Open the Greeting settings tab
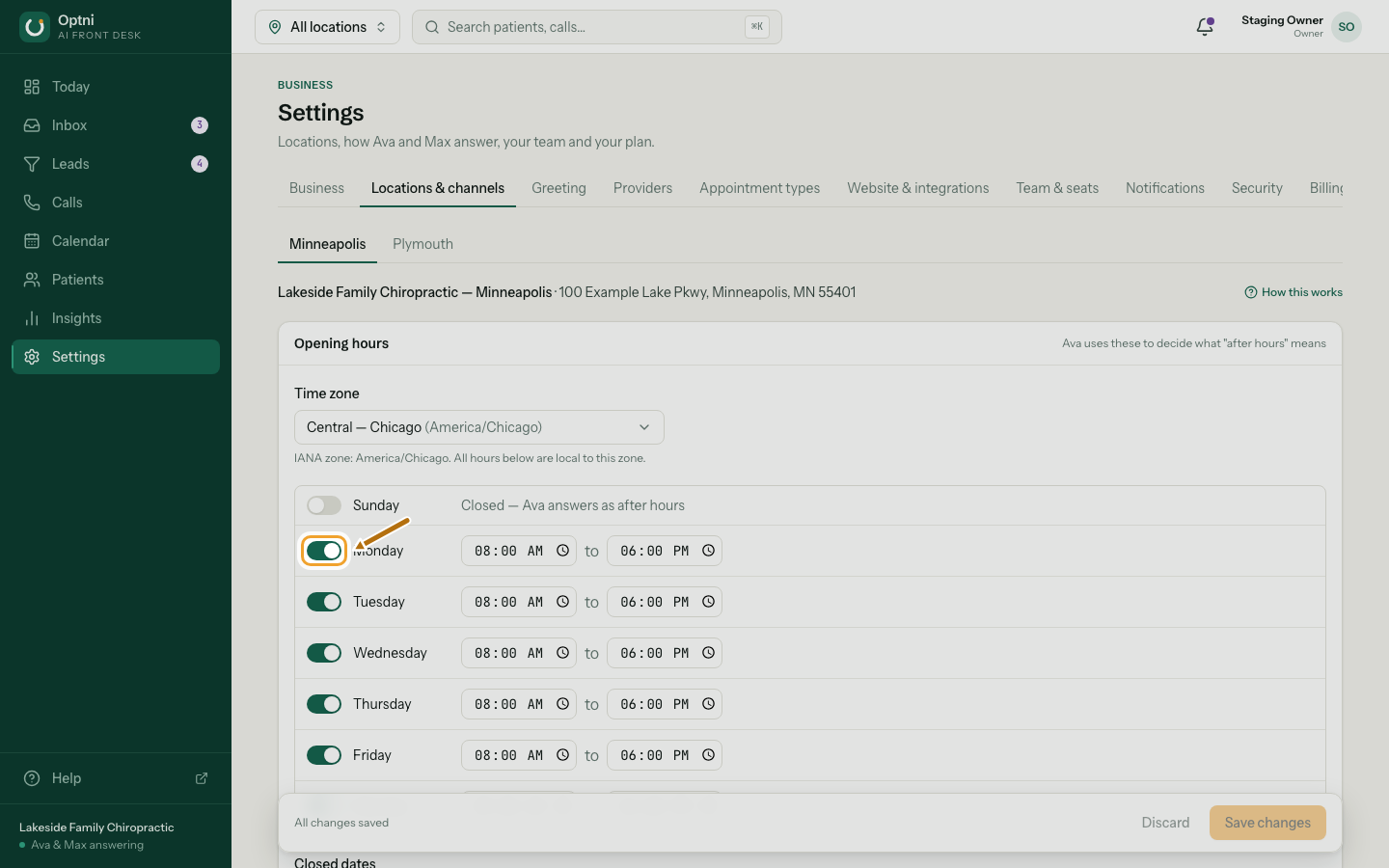1389x868 pixels. 558,188
